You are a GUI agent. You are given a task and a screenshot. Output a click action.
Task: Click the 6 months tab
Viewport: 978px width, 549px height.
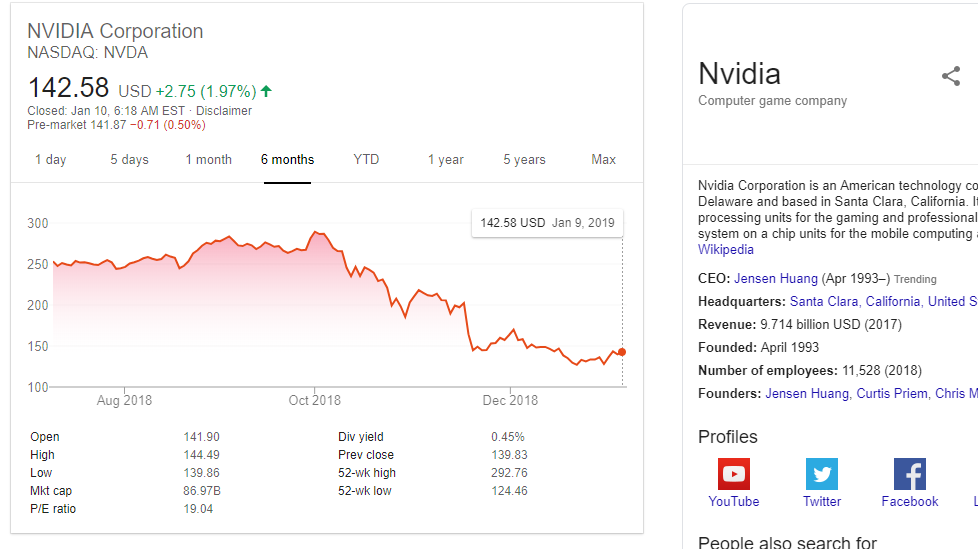[287, 160]
